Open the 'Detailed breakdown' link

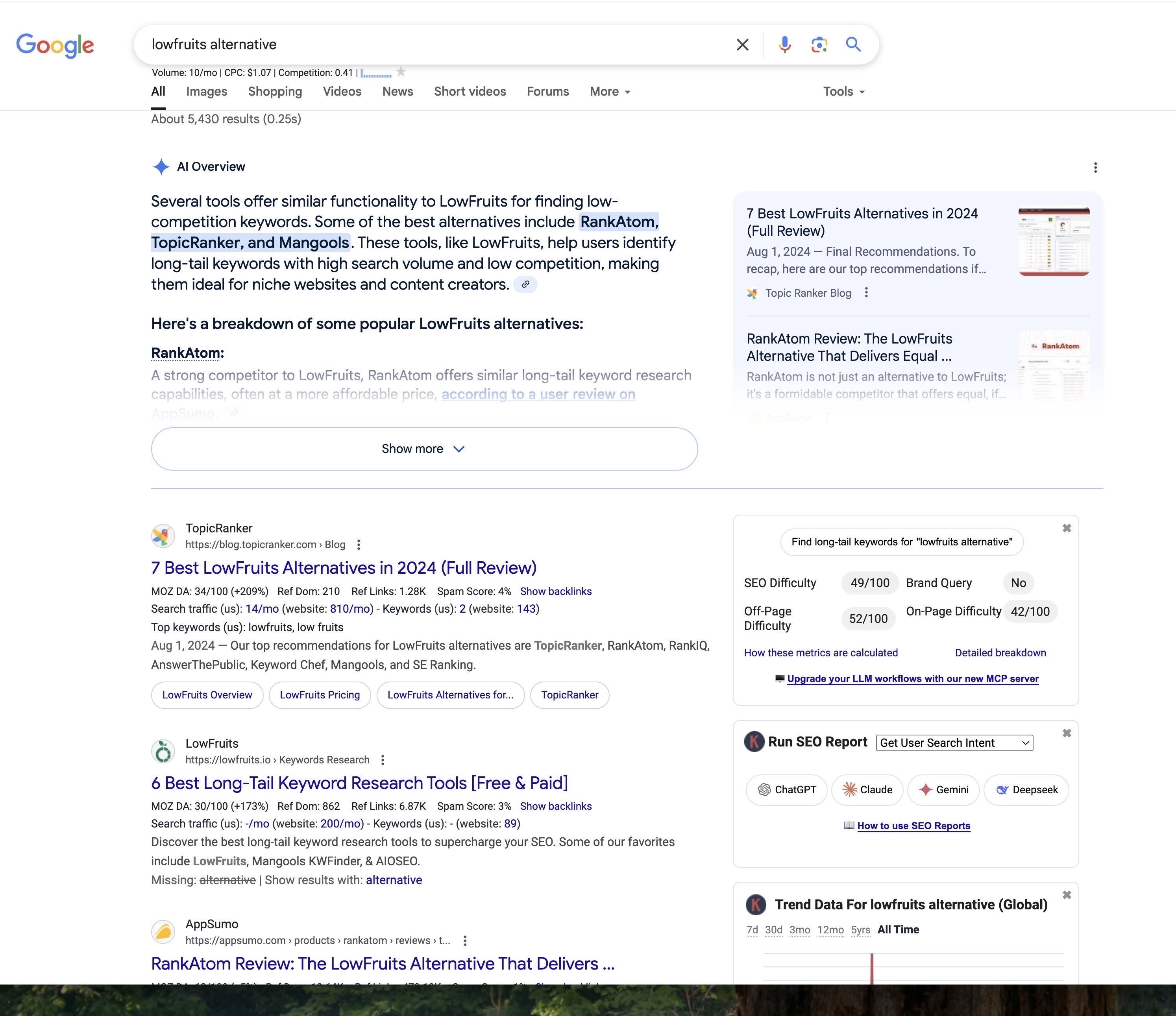(1000, 653)
